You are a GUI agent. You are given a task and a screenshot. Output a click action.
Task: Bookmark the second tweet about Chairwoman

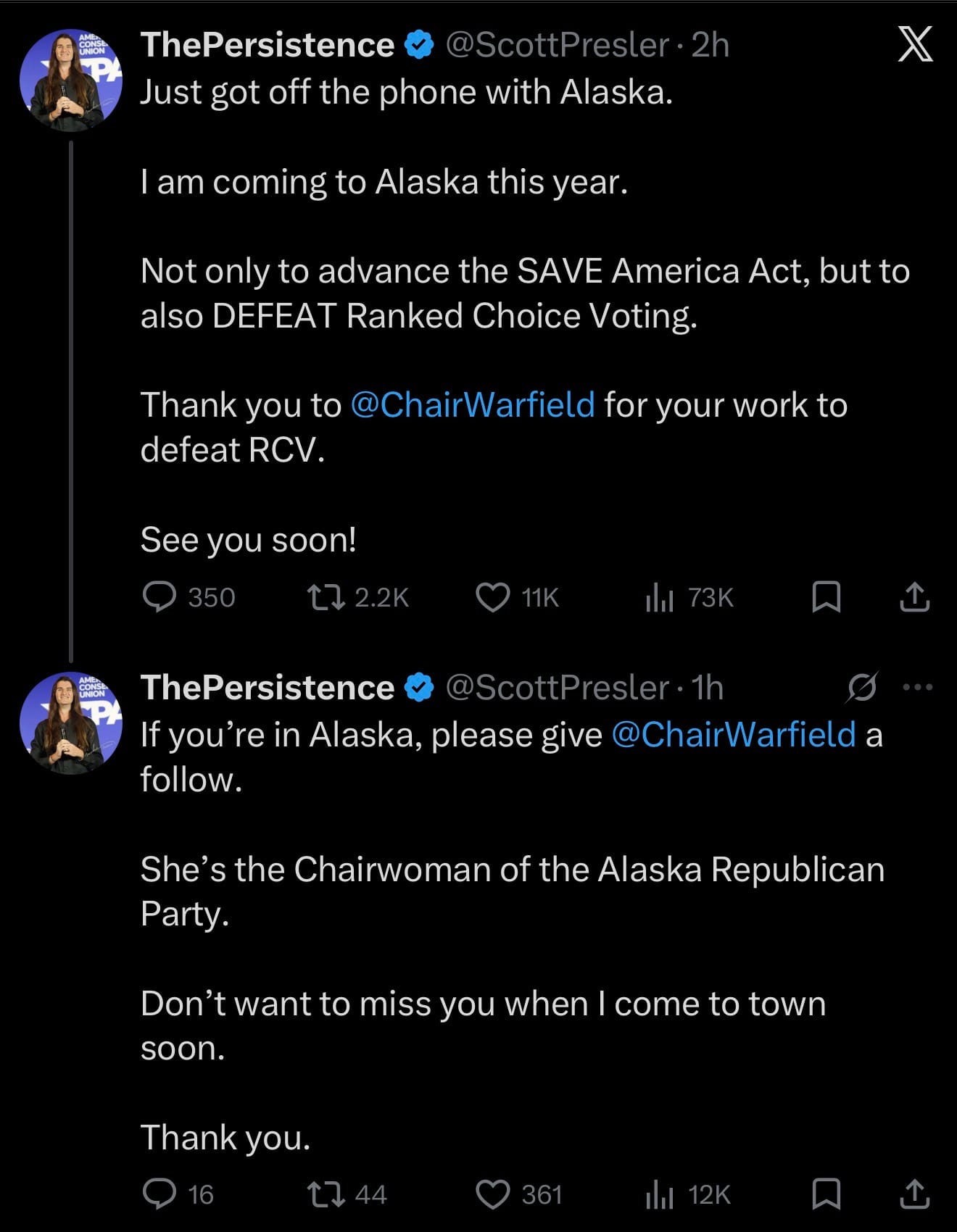point(826,1194)
